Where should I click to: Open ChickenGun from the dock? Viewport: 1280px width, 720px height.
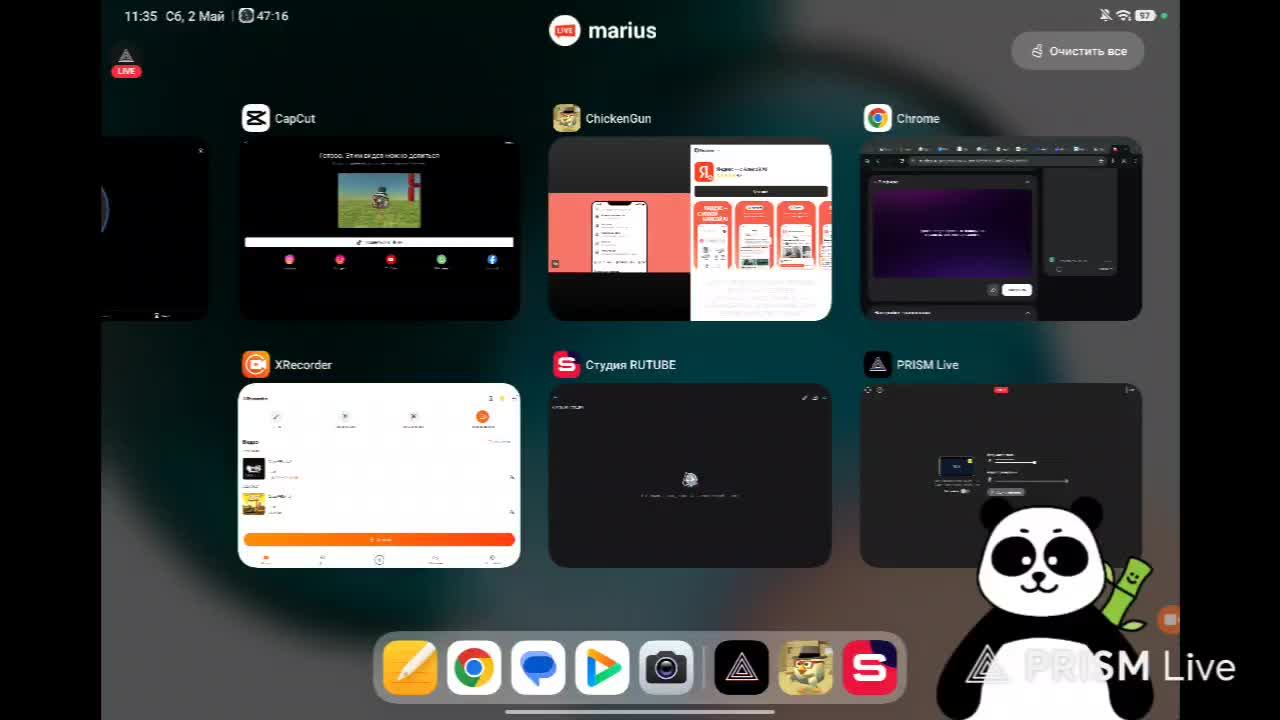pyautogui.click(x=806, y=668)
